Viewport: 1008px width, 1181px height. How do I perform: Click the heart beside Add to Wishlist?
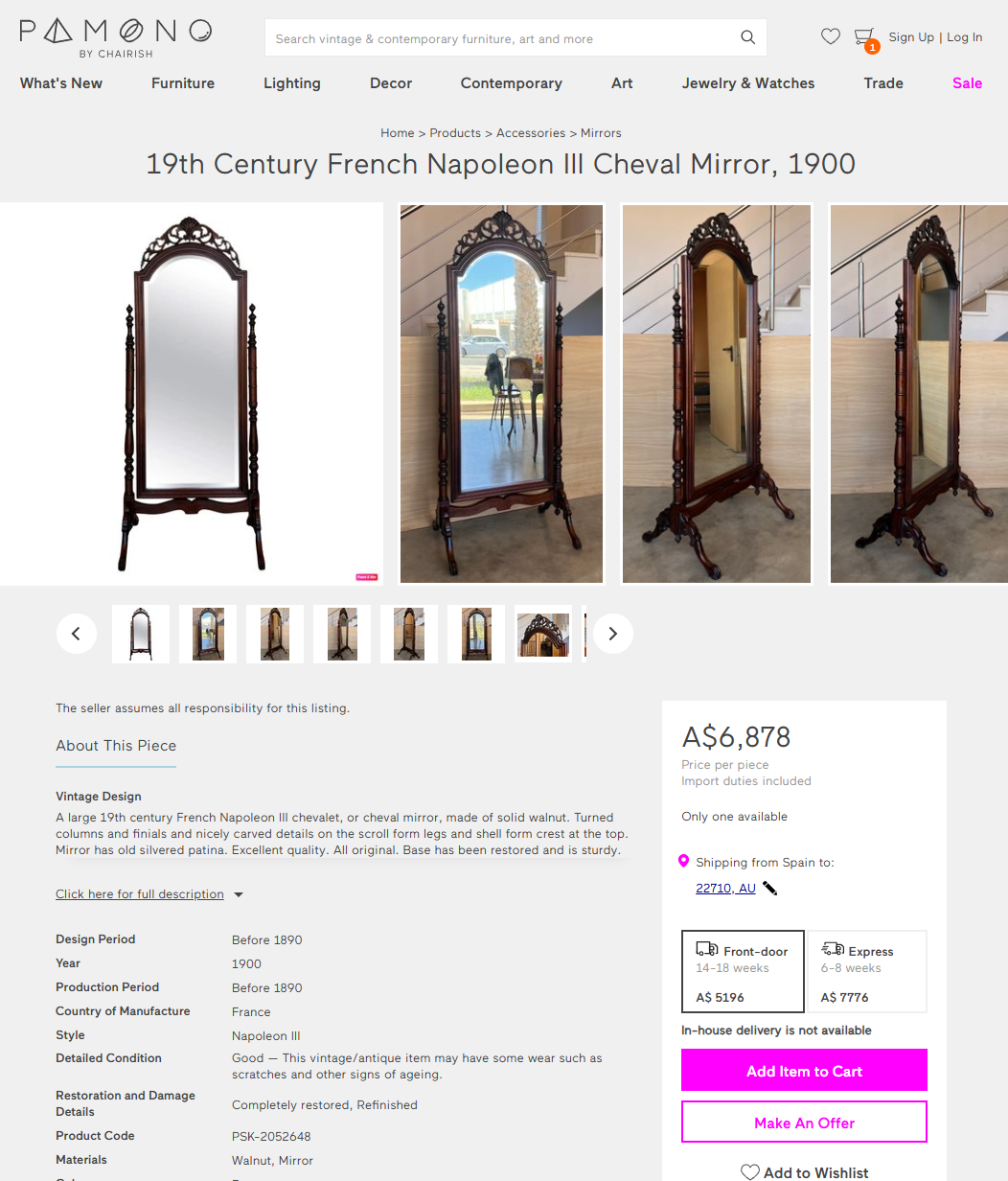[x=750, y=1171]
